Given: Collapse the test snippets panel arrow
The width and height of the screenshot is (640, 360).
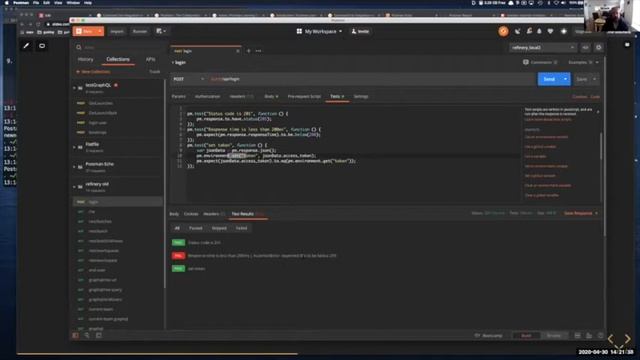Looking at the screenshot, I should (x=598, y=111).
